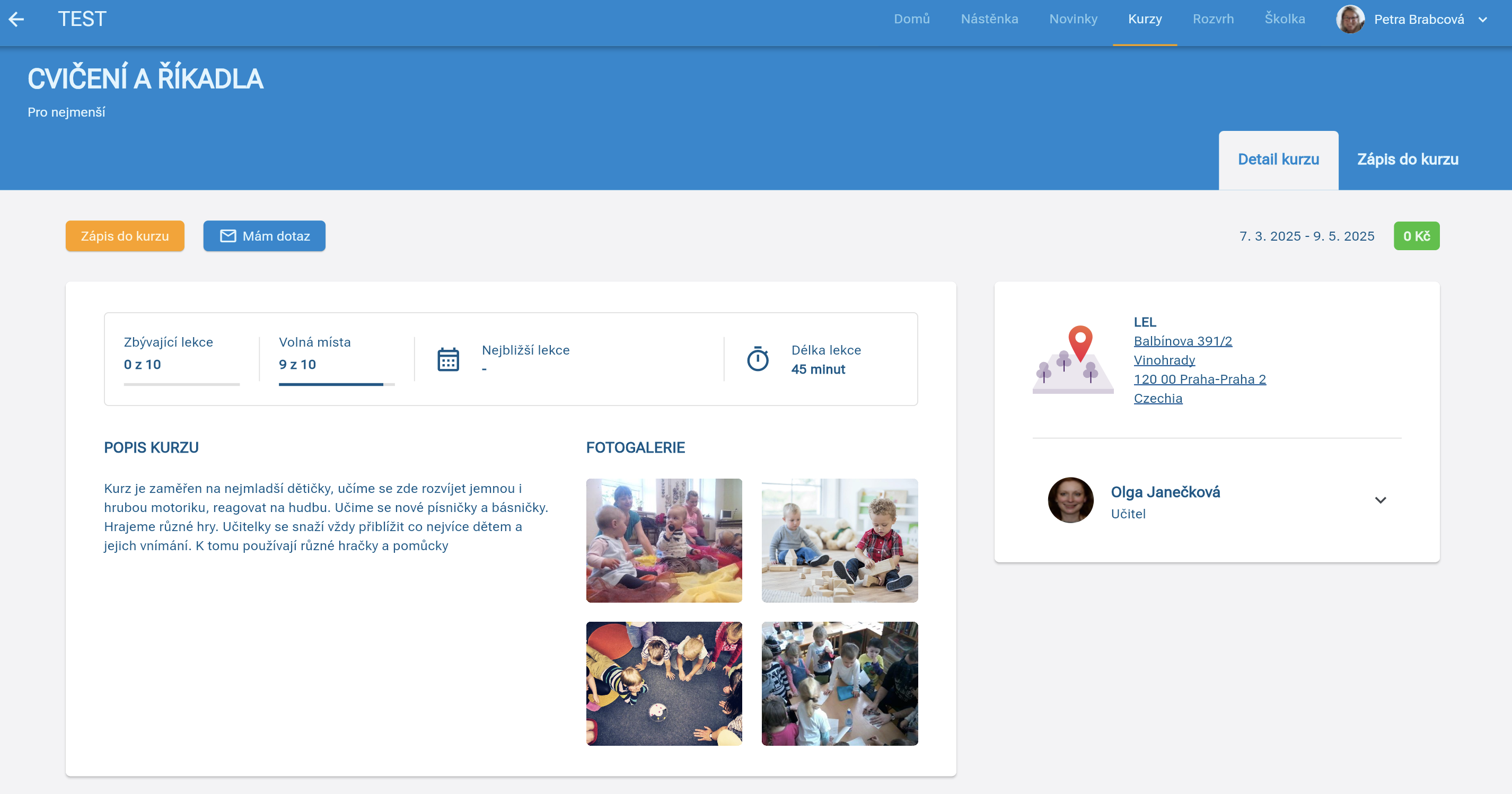Expand the Olga Janečková teacher details chevron
1512x794 pixels.
[x=1380, y=500]
